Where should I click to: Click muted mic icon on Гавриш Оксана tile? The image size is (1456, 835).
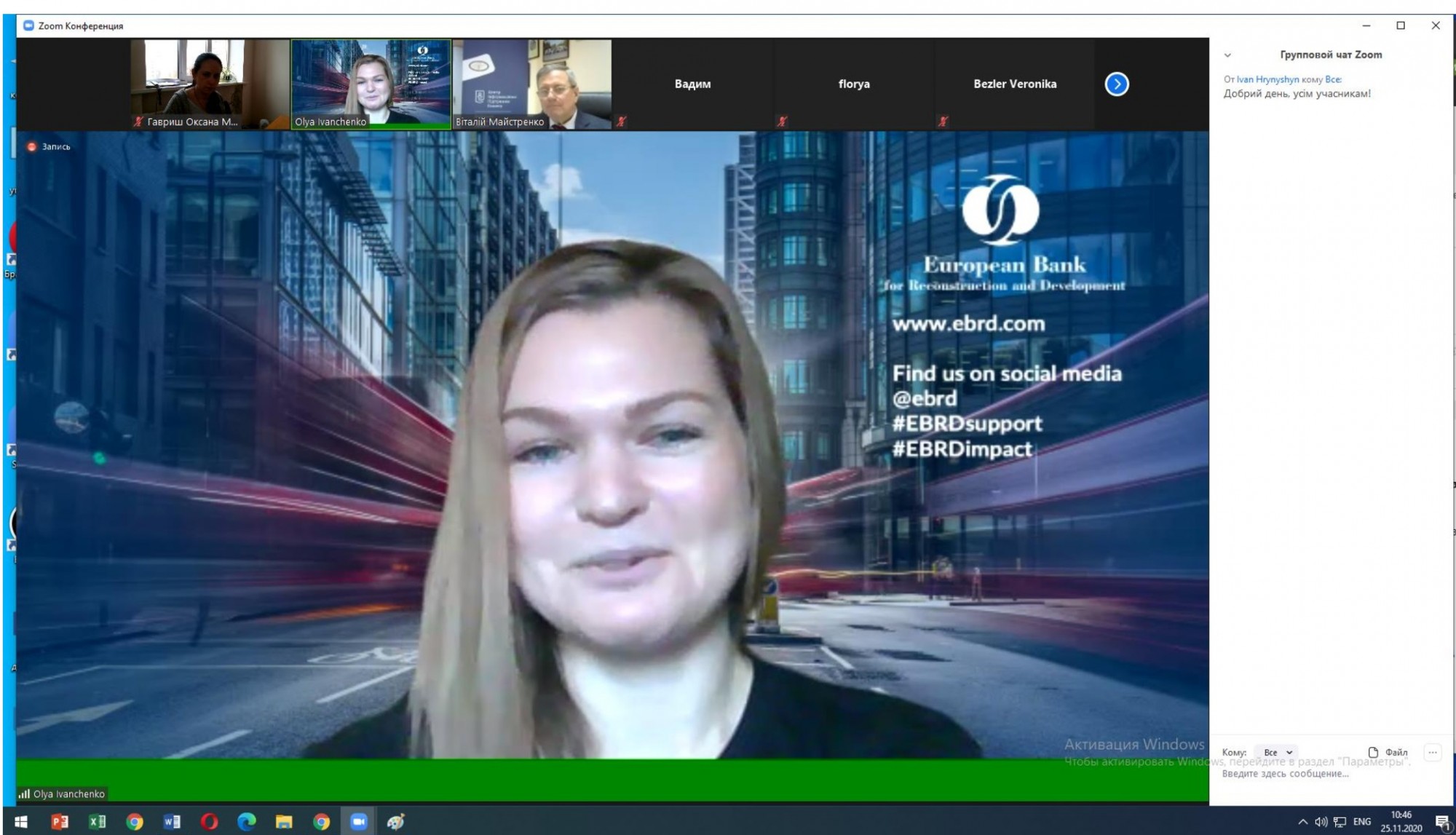[x=138, y=122]
